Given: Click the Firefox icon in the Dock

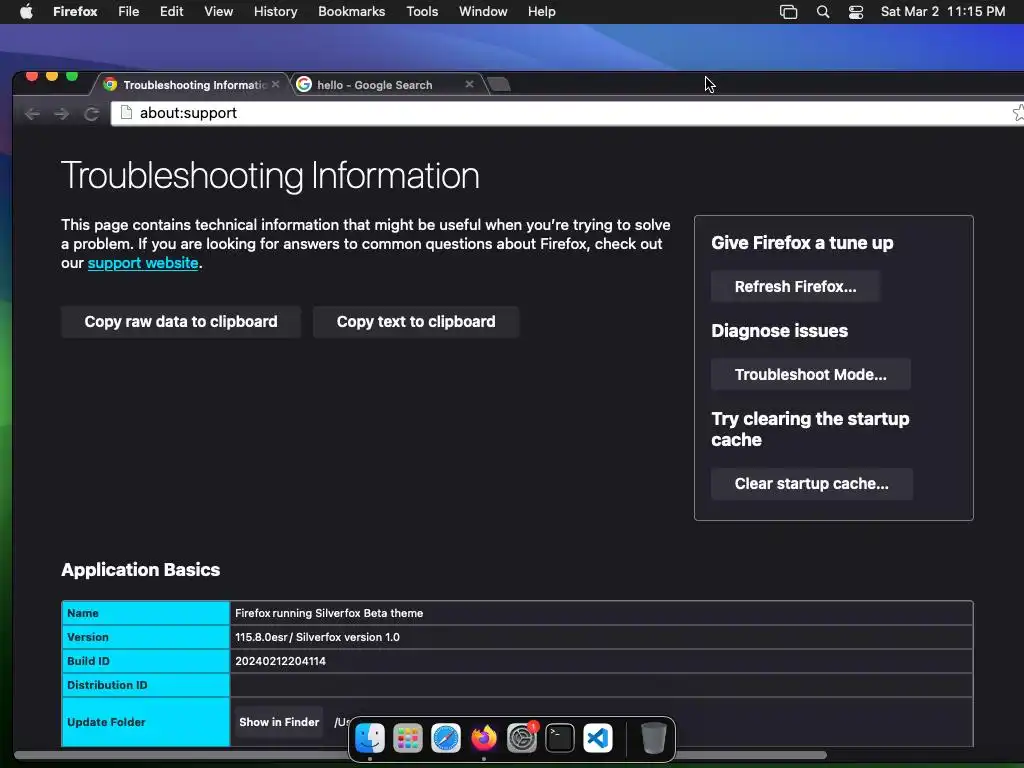Looking at the screenshot, I should [x=484, y=739].
